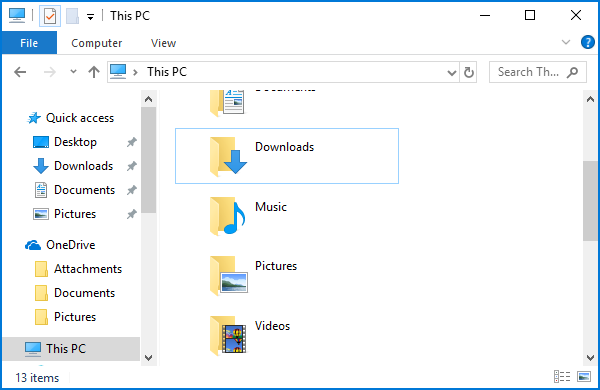Click the 13 items status text
The image size is (600, 390).
(x=37, y=378)
